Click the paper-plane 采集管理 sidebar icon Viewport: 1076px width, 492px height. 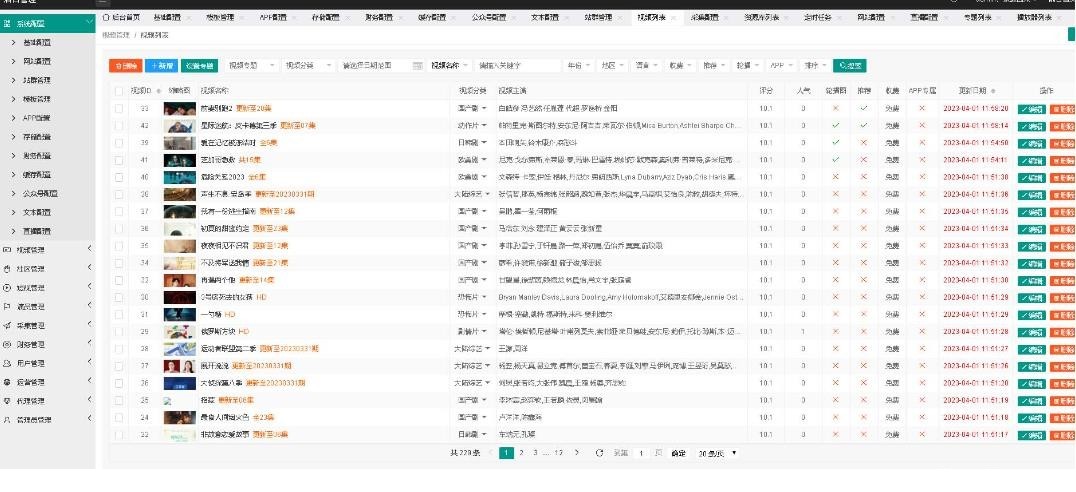tap(7, 325)
